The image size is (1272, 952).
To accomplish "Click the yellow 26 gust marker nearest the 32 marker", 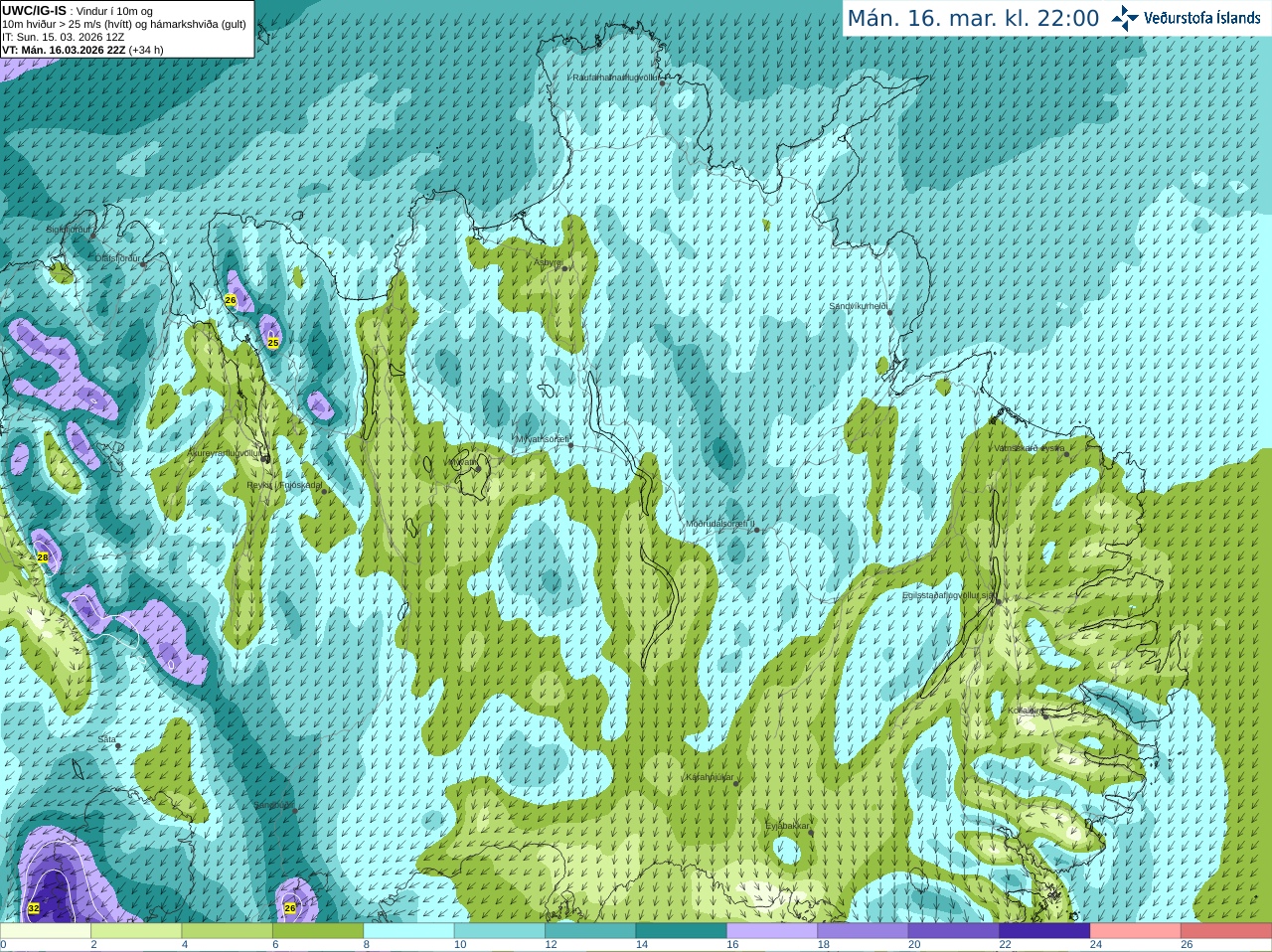I will [290, 907].
